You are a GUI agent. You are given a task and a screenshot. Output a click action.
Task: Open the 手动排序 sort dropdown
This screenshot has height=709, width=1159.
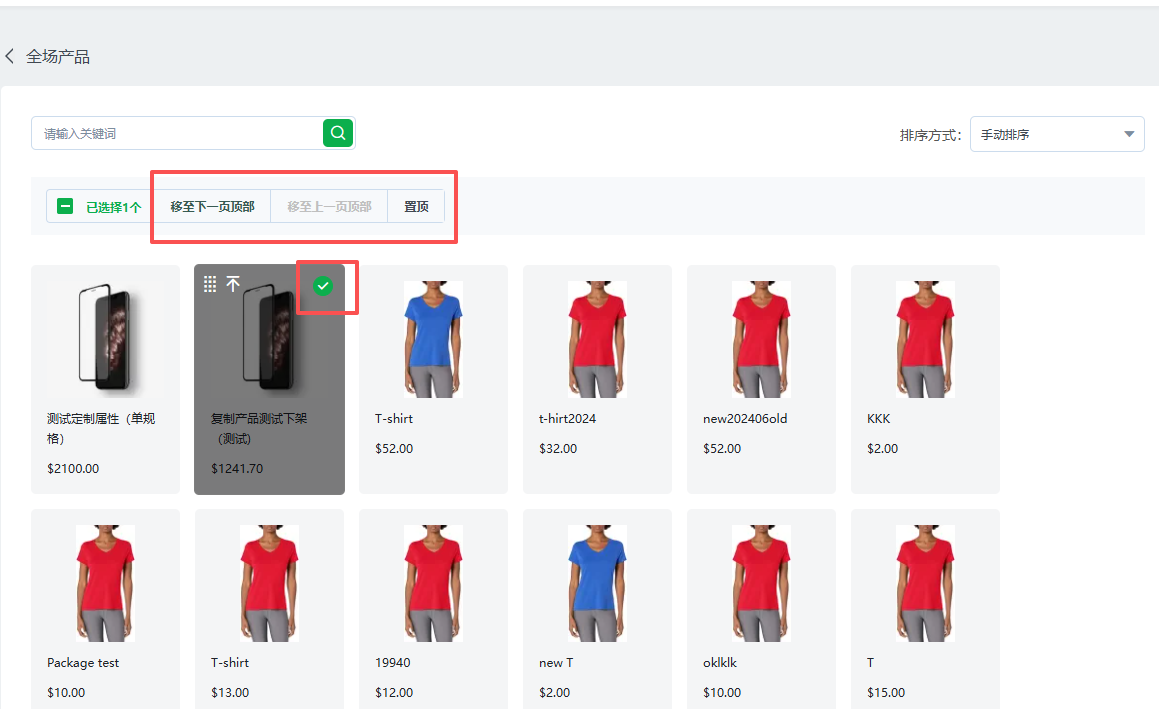[1056, 134]
